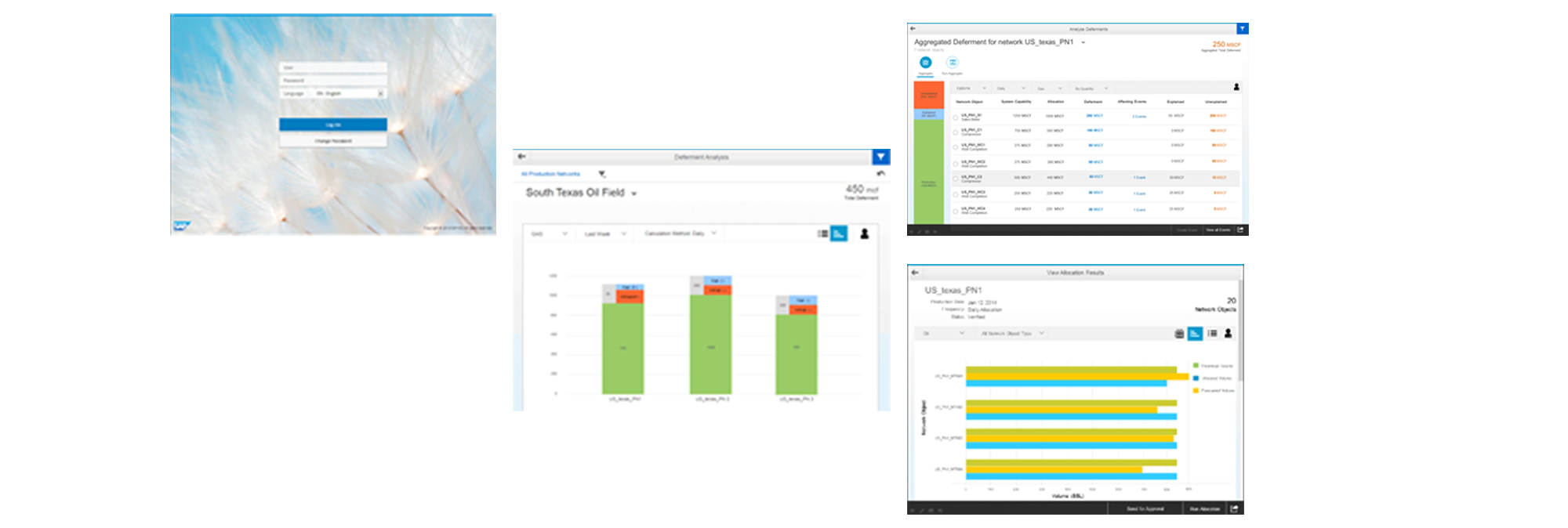Screen dimensions: 1568x528
Task: Open the Last Week time range dropdown
Action: pos(604,233)
